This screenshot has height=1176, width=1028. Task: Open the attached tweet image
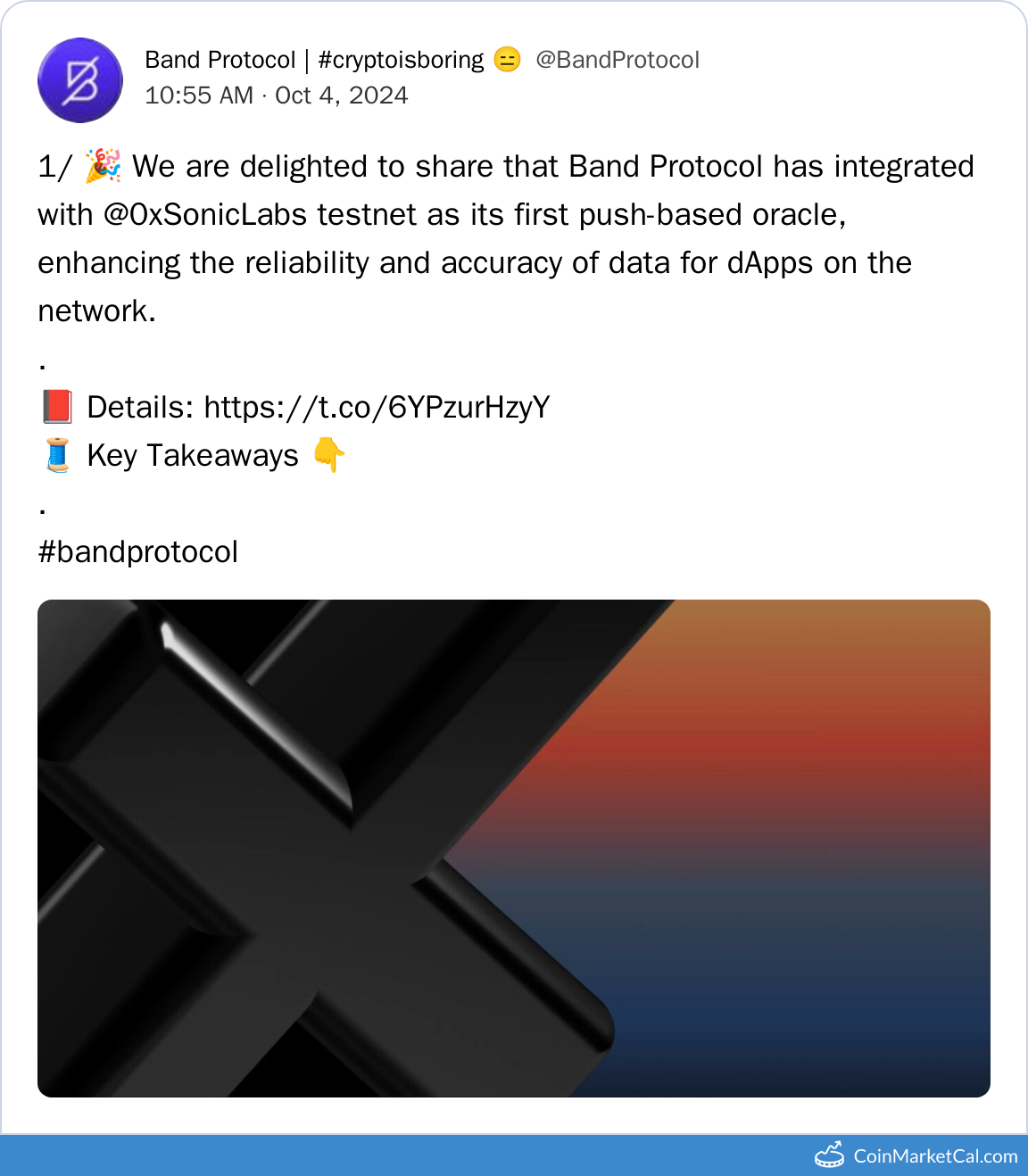[x=514, y=848]
